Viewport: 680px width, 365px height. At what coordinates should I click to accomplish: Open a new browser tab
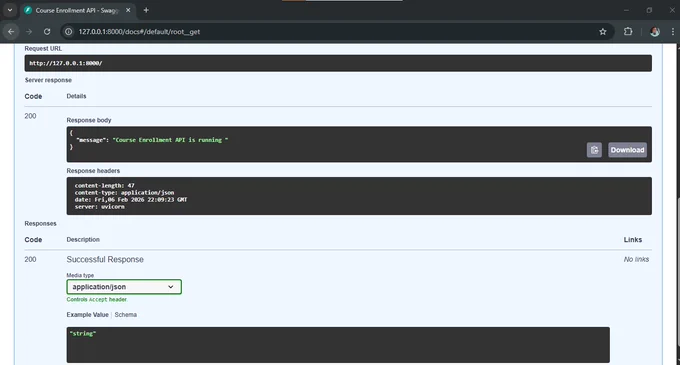click(146, 10)
